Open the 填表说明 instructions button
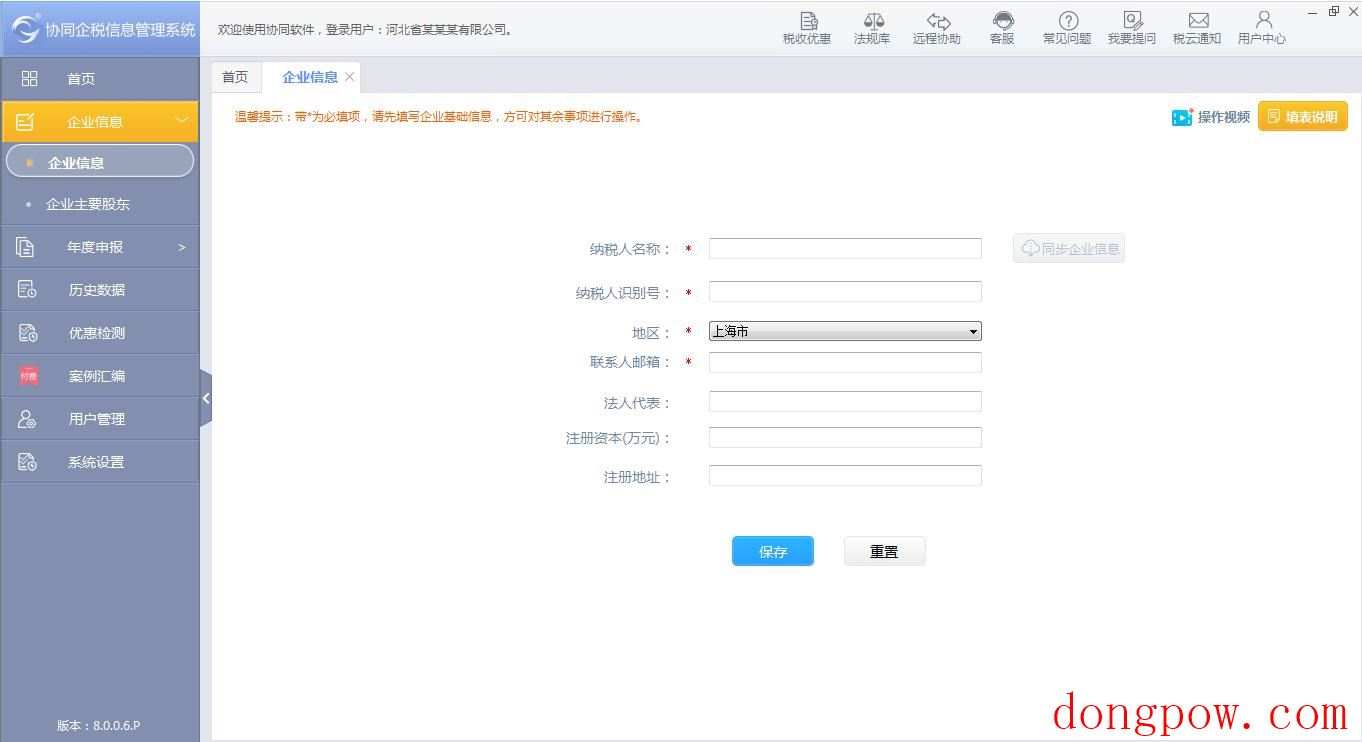This screenshot has width=1362, height=742. click(x=1303, y=117)
